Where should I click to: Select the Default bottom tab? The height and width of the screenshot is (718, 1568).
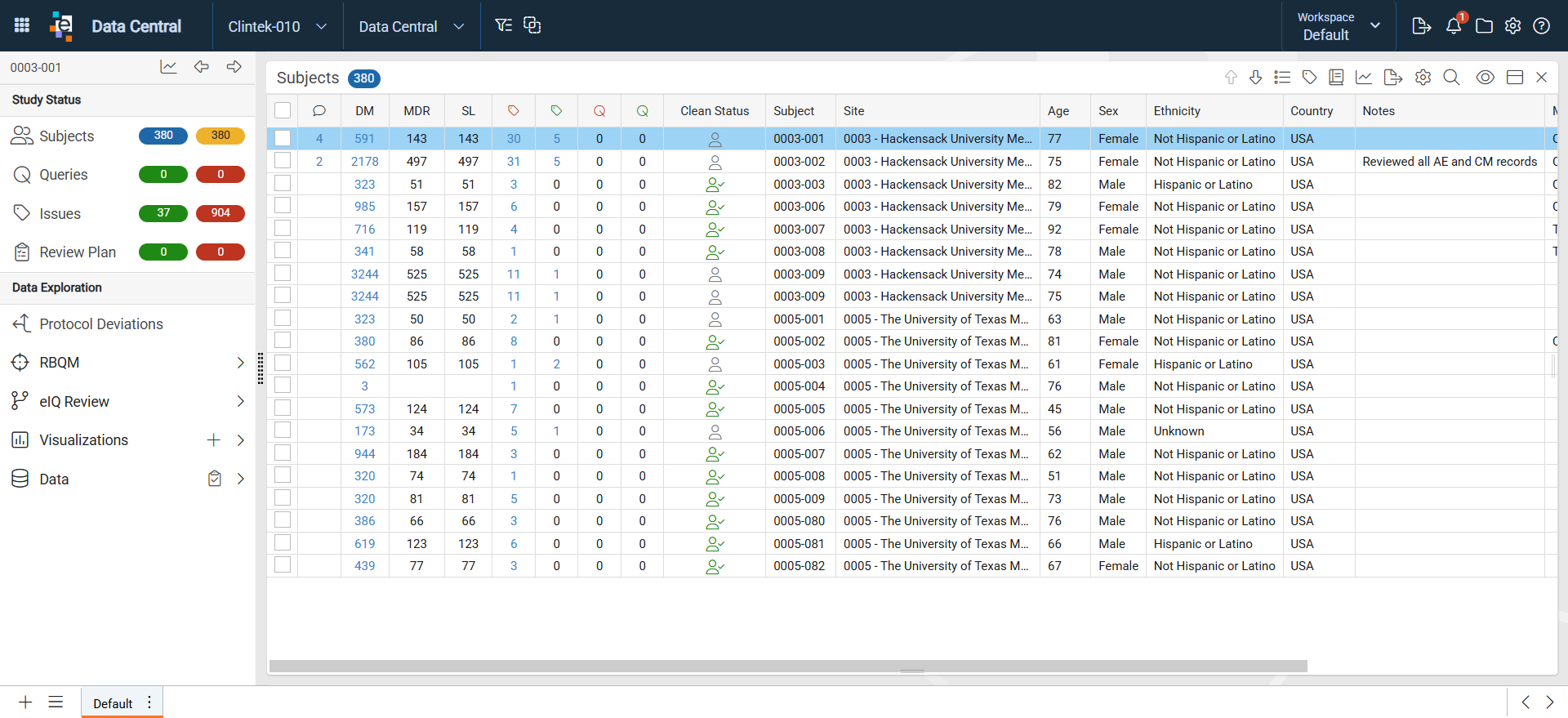coord(113,703)
